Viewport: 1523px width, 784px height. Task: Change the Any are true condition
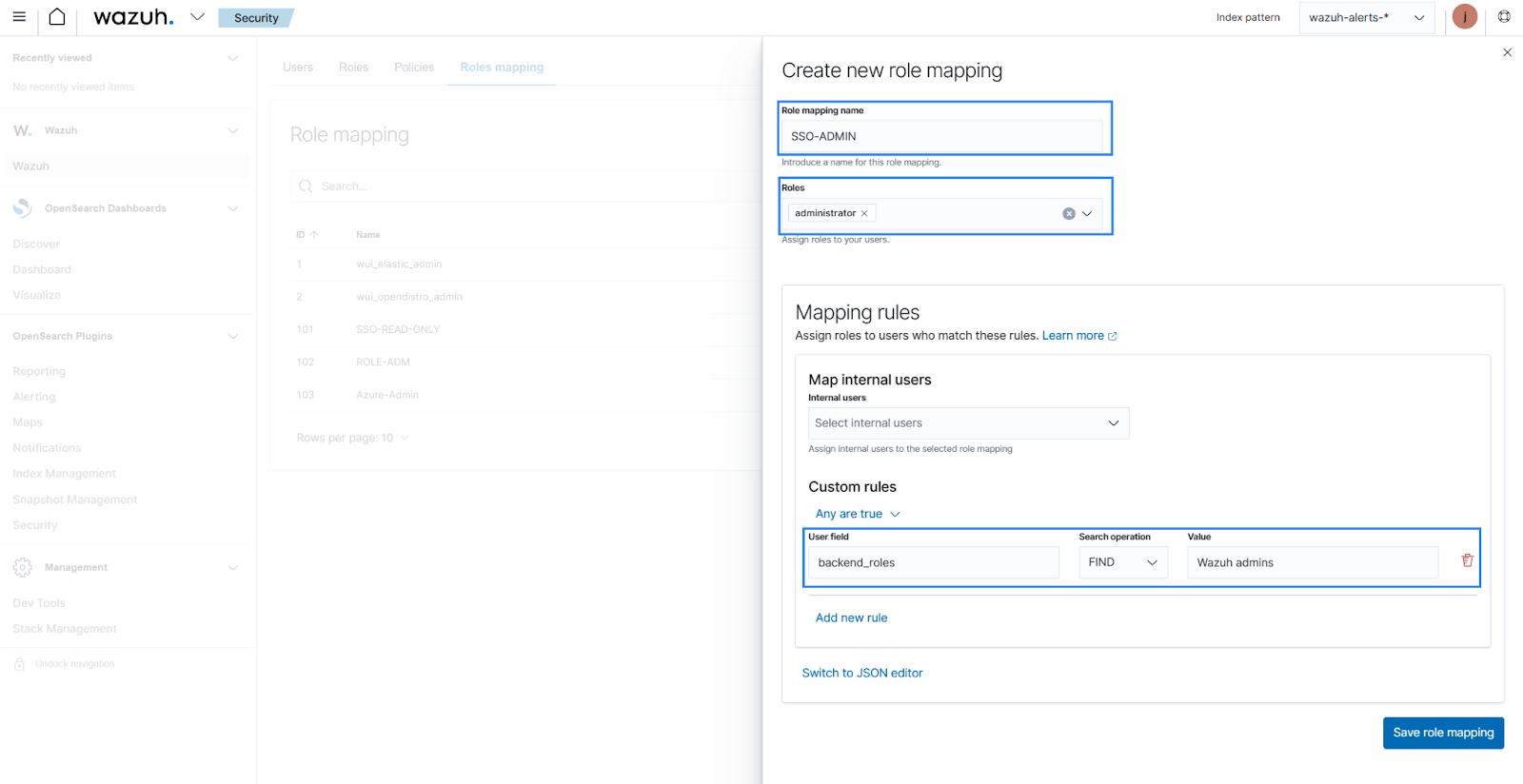[857, 514]
